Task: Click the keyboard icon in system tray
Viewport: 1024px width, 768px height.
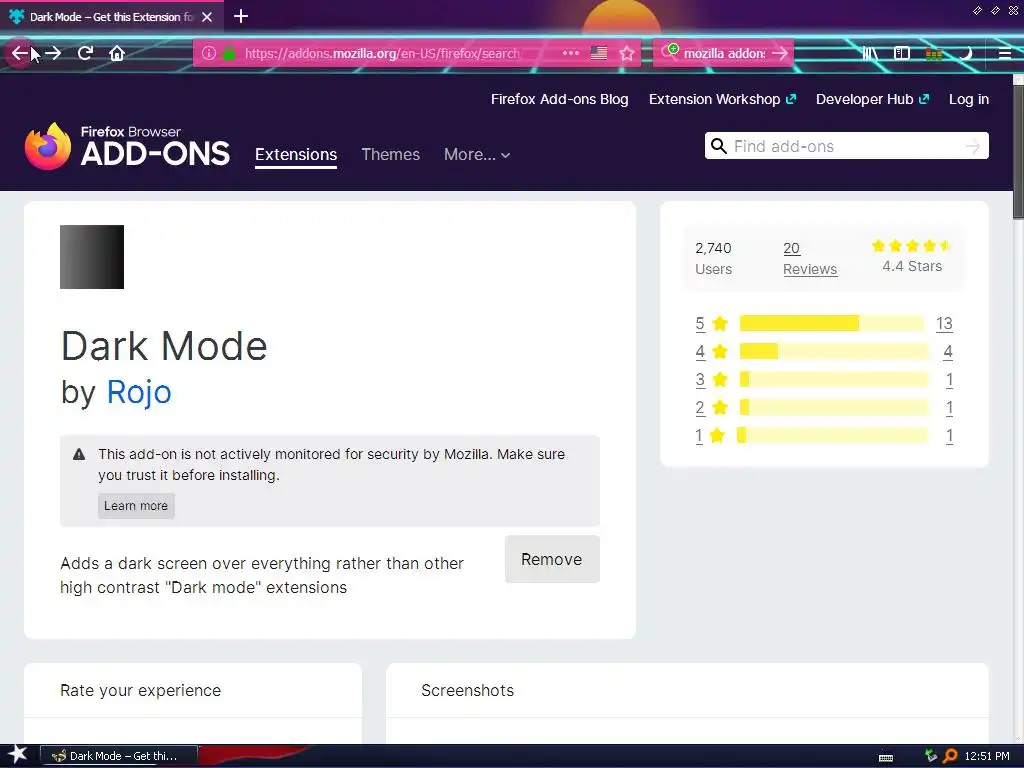Action: click(886, 757)
